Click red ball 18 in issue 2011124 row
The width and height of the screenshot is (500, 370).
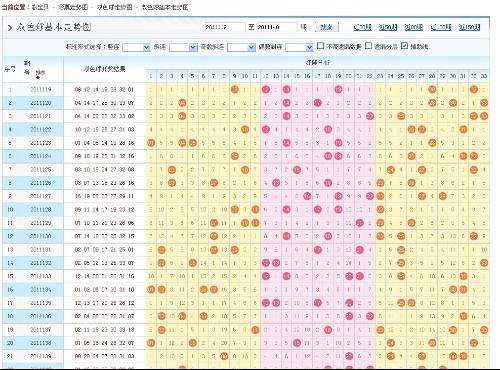[328, 156]
